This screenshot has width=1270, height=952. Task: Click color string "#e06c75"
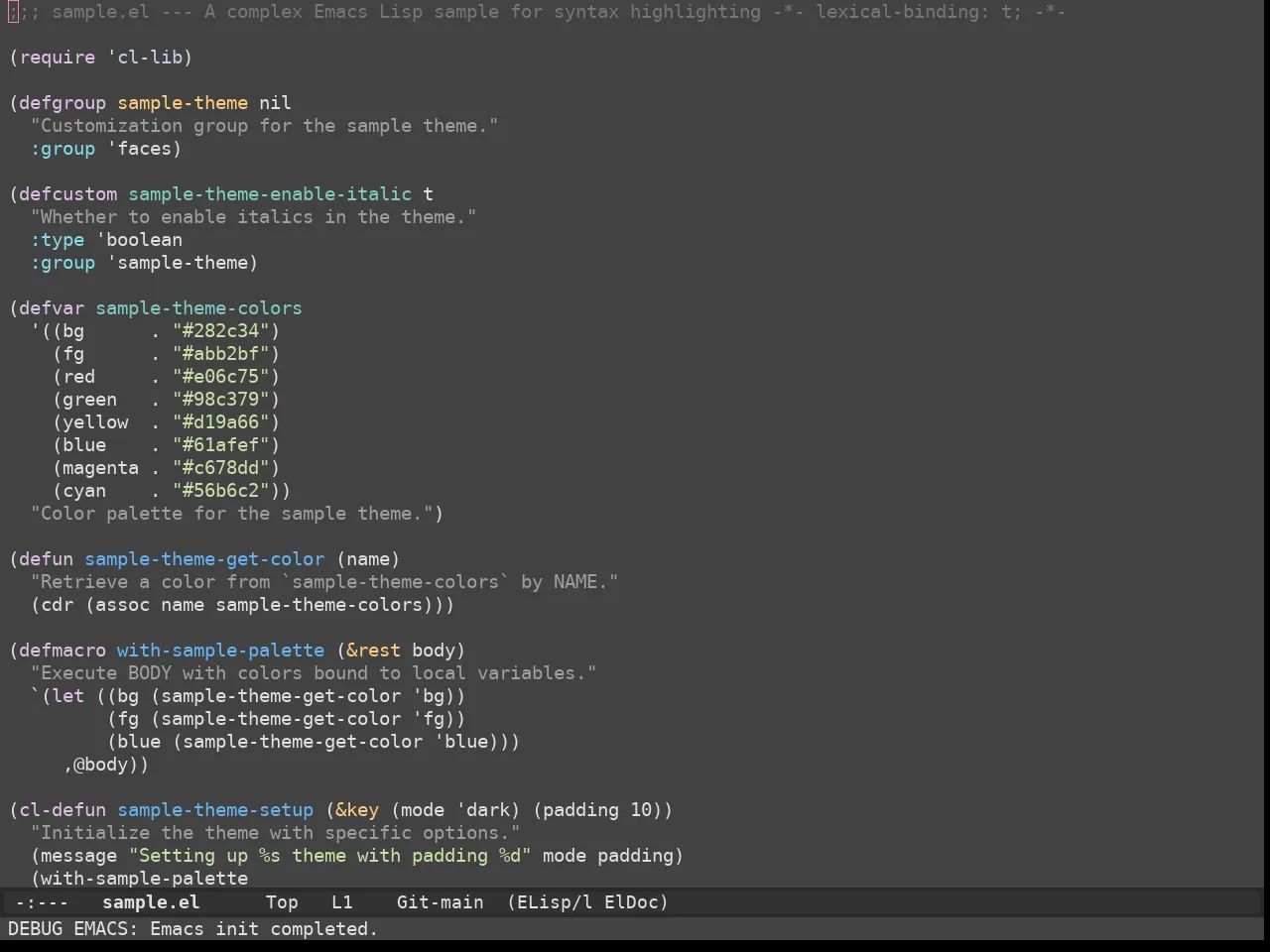pos(221,377)
